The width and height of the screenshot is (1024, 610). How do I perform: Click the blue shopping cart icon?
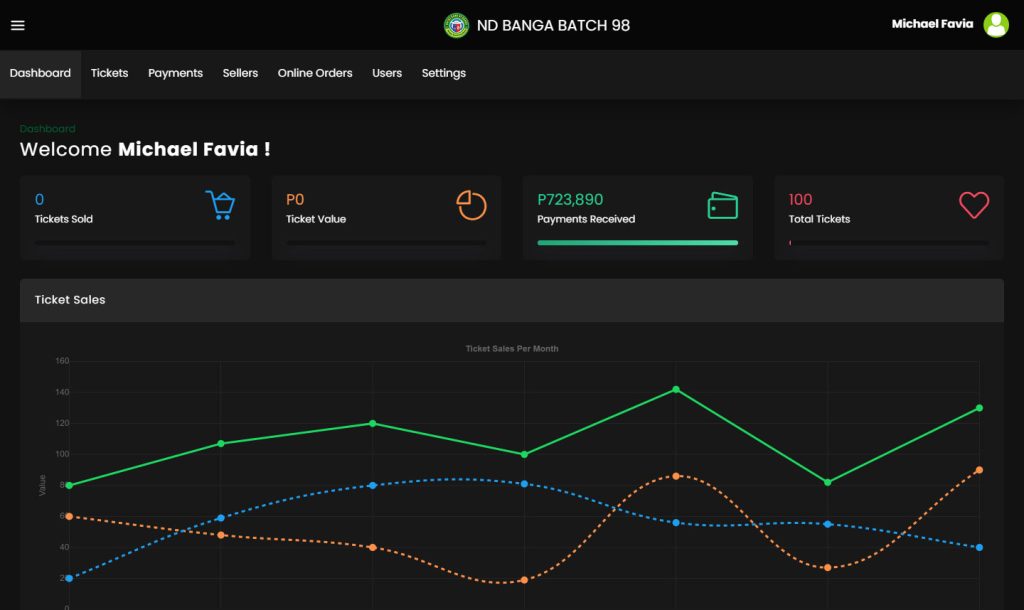[x=219, y=205]
